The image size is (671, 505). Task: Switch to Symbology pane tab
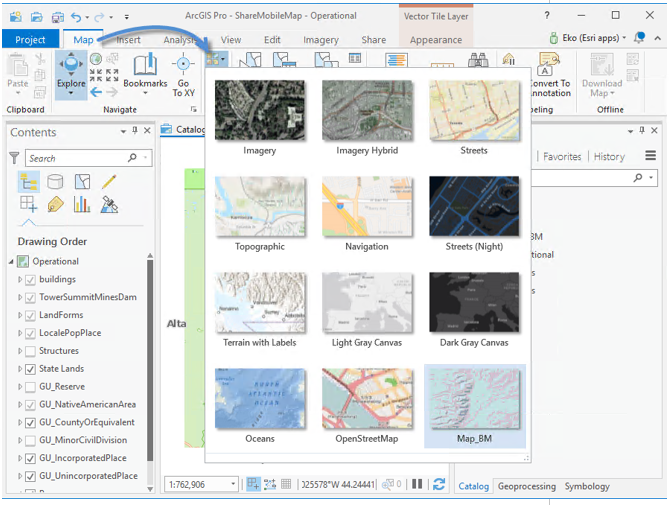tap(587, 486)
